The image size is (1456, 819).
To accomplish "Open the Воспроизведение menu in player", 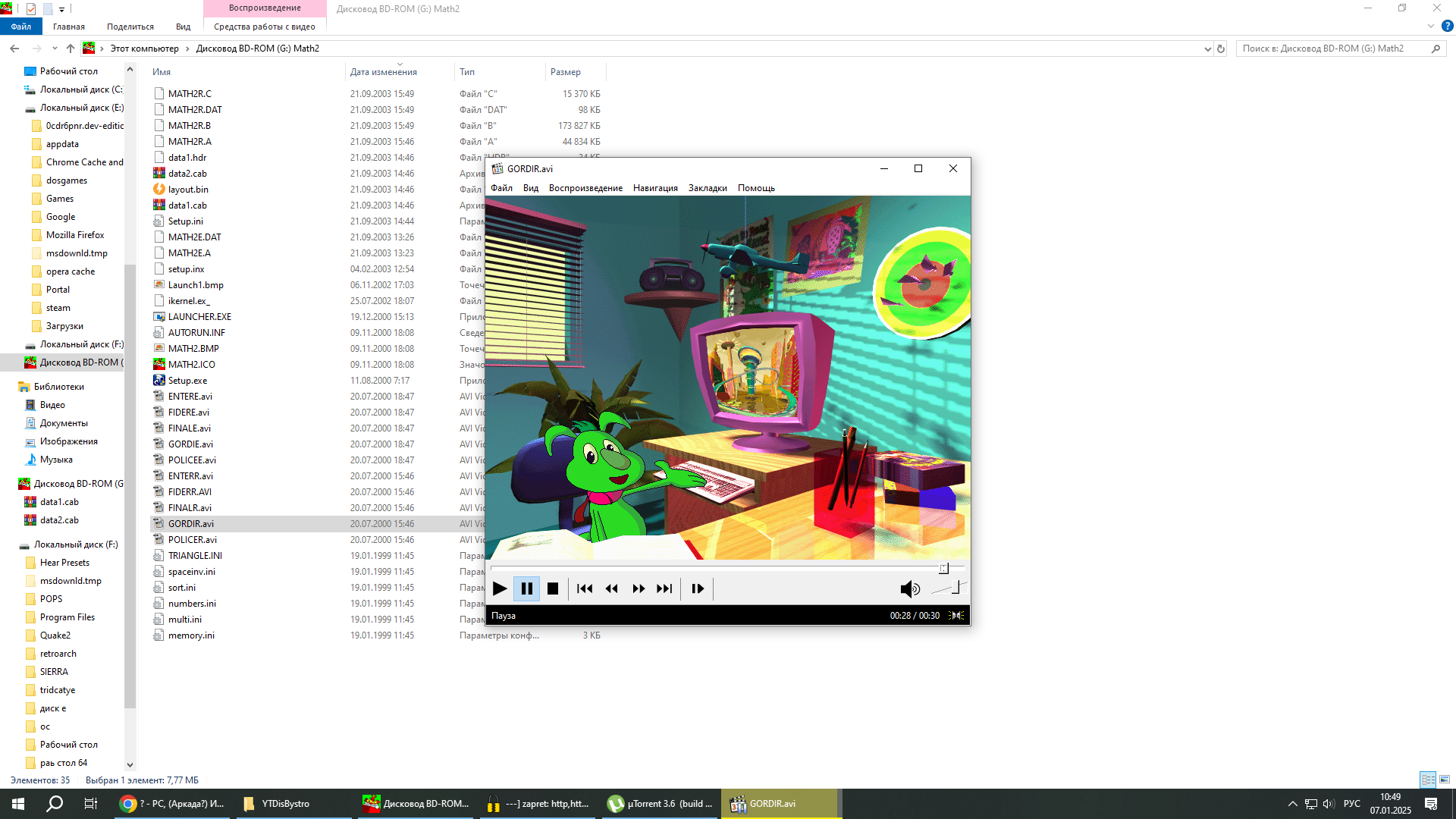I will (x=585, y=188).
